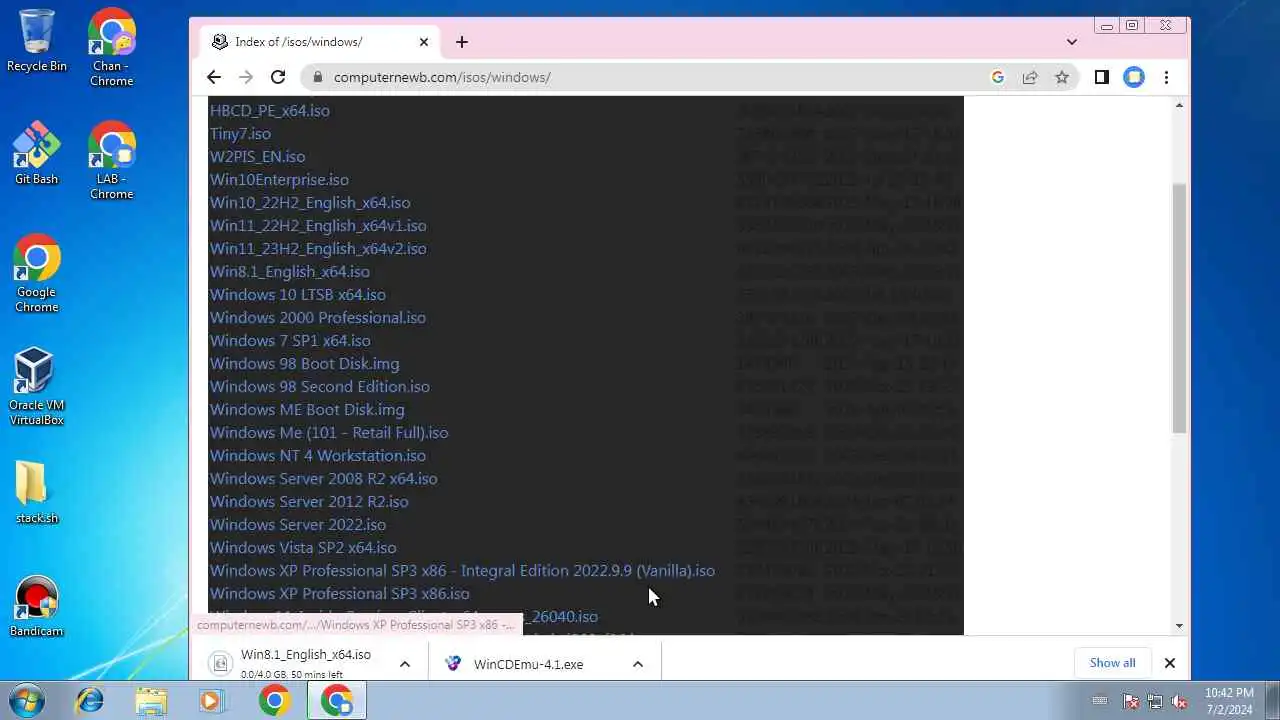Select Bandicam desktop icon
This screenshot has height=720, width=1280.
[x=37, y=606]
